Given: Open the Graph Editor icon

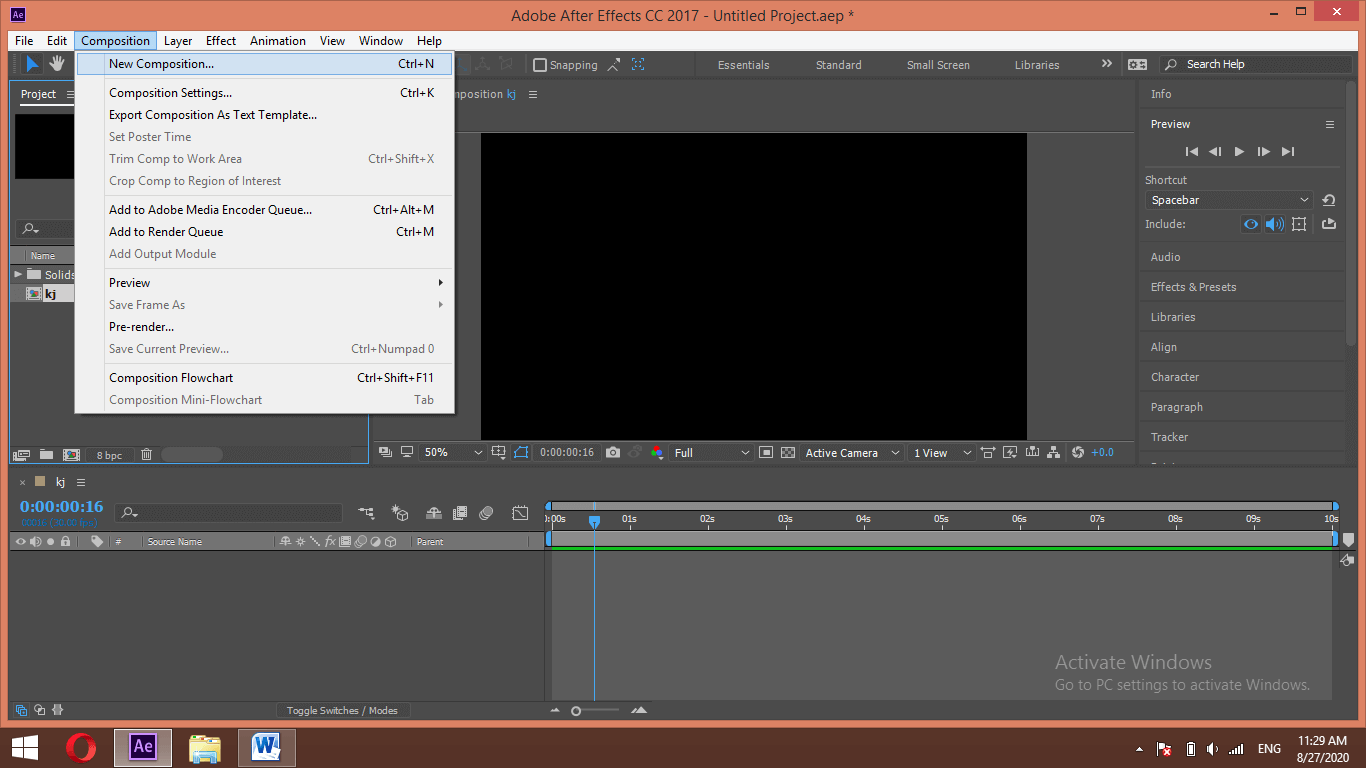Looking at the screenshot, I should pyautogui.click(x=520, y=513).
